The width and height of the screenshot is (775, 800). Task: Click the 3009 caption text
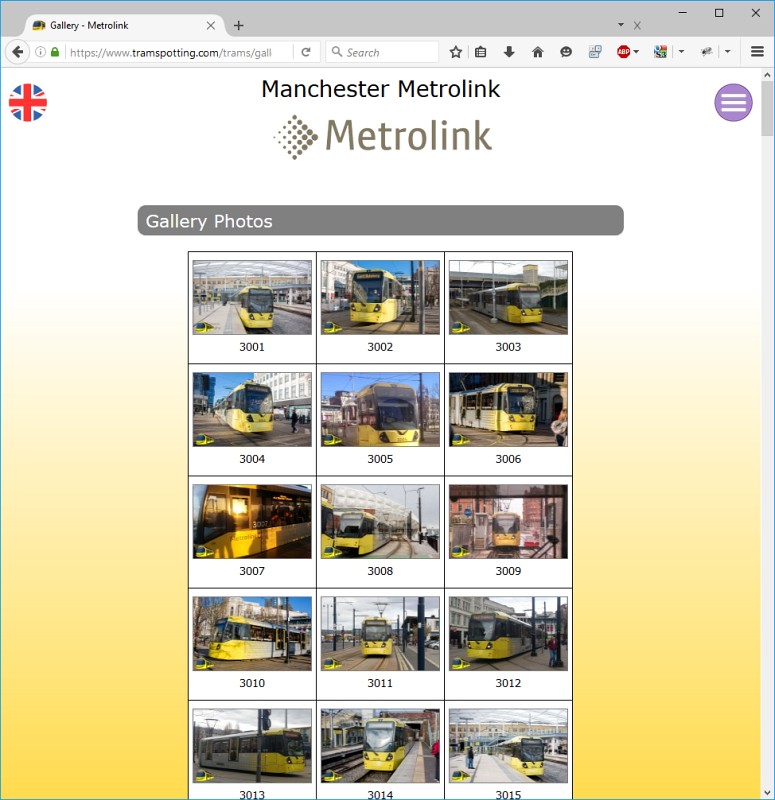point(508,571)
